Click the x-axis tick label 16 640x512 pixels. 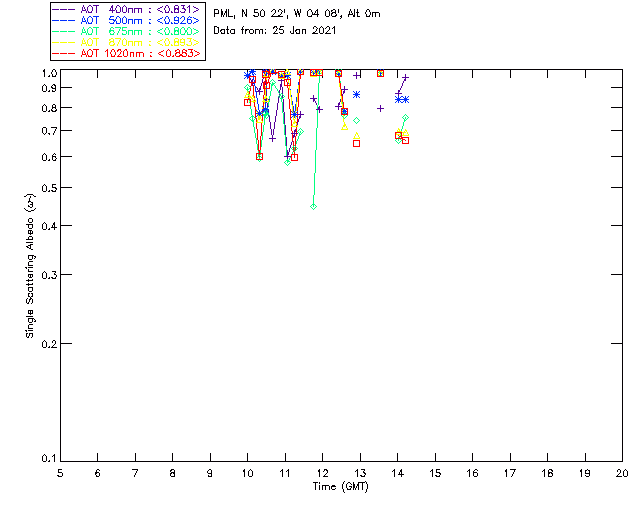(473, 474)
